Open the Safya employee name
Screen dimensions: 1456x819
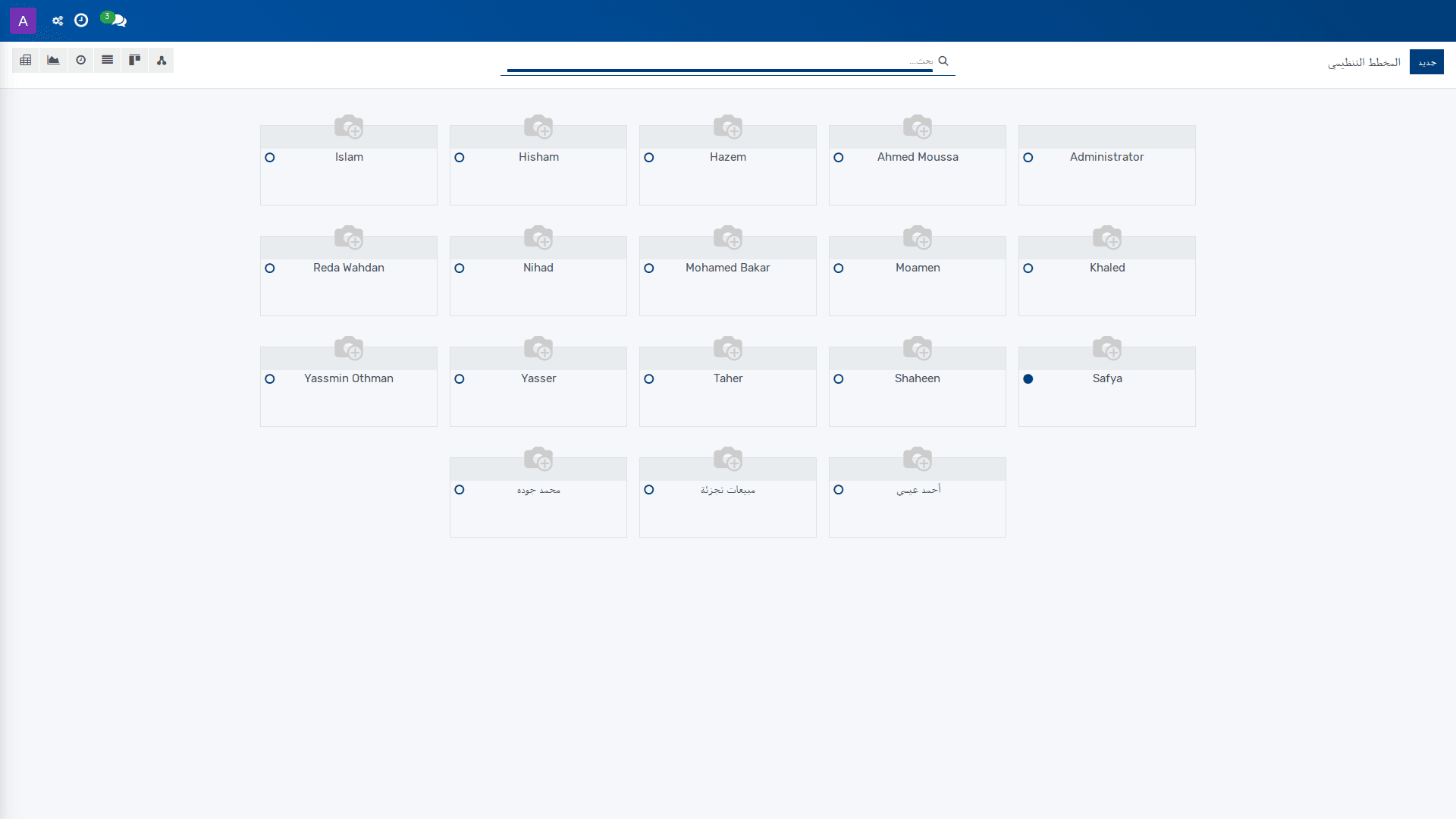pyautogui.click(x=1107, y=378)
